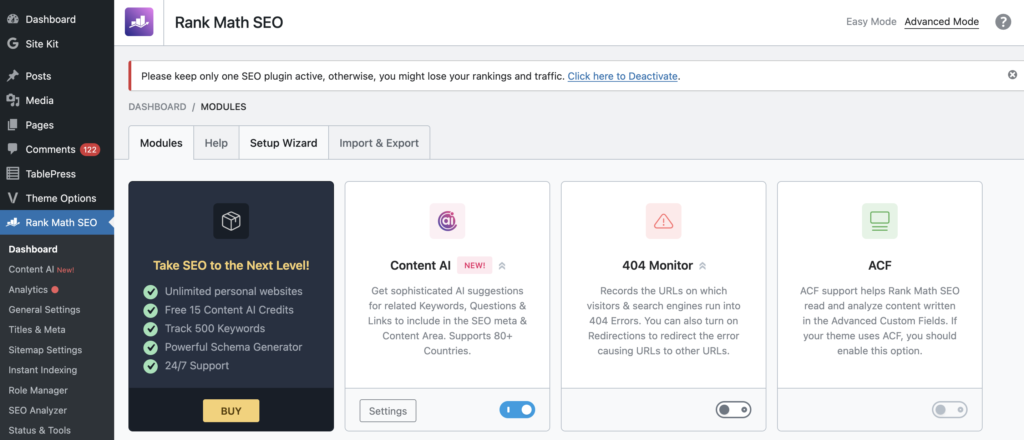Open Titles & Meta submenu item
1024x440 pixels.
(x=37, y=330)
